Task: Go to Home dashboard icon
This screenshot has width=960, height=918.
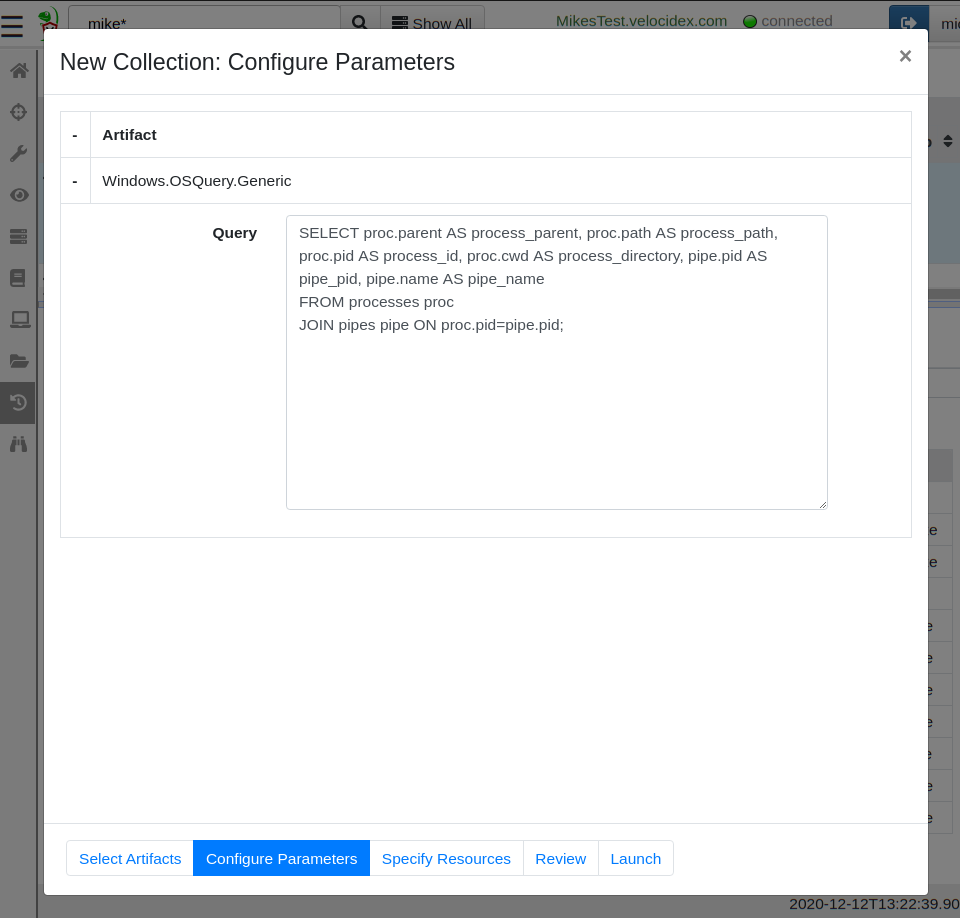Action: coord(18,71)
